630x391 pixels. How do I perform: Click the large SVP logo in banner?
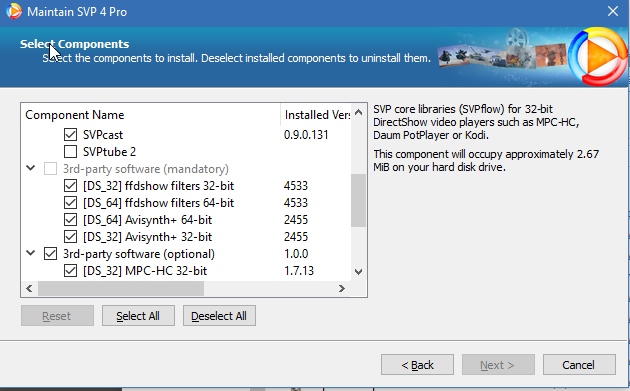point(598,57)
